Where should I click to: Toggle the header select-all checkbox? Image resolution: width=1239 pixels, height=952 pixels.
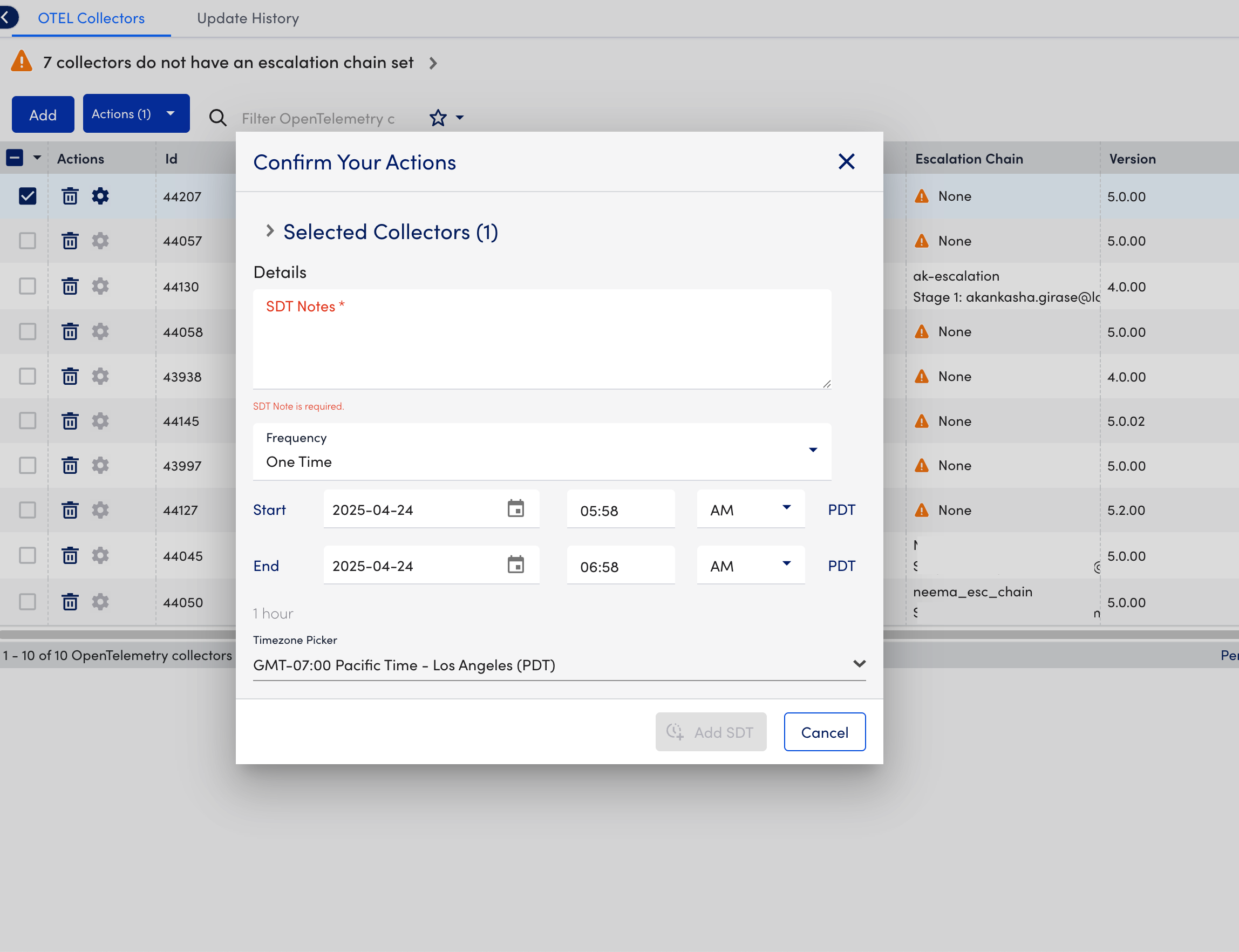click(x=15, y=158)
